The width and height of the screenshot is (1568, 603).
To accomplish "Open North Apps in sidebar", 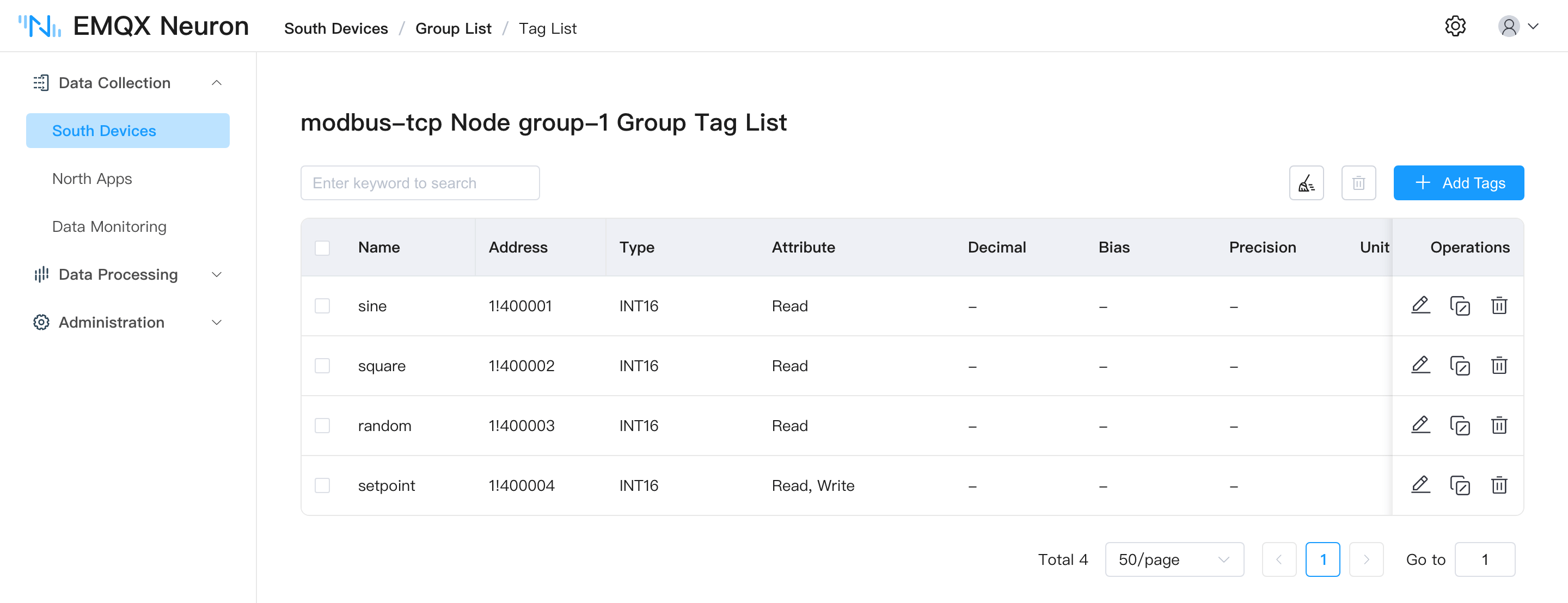I will pyautogui.click(x=92, y=179).
